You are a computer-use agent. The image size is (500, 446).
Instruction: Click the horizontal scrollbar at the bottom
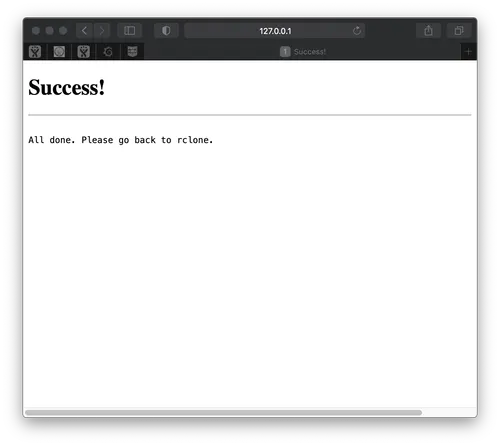(x=224, y=413)
